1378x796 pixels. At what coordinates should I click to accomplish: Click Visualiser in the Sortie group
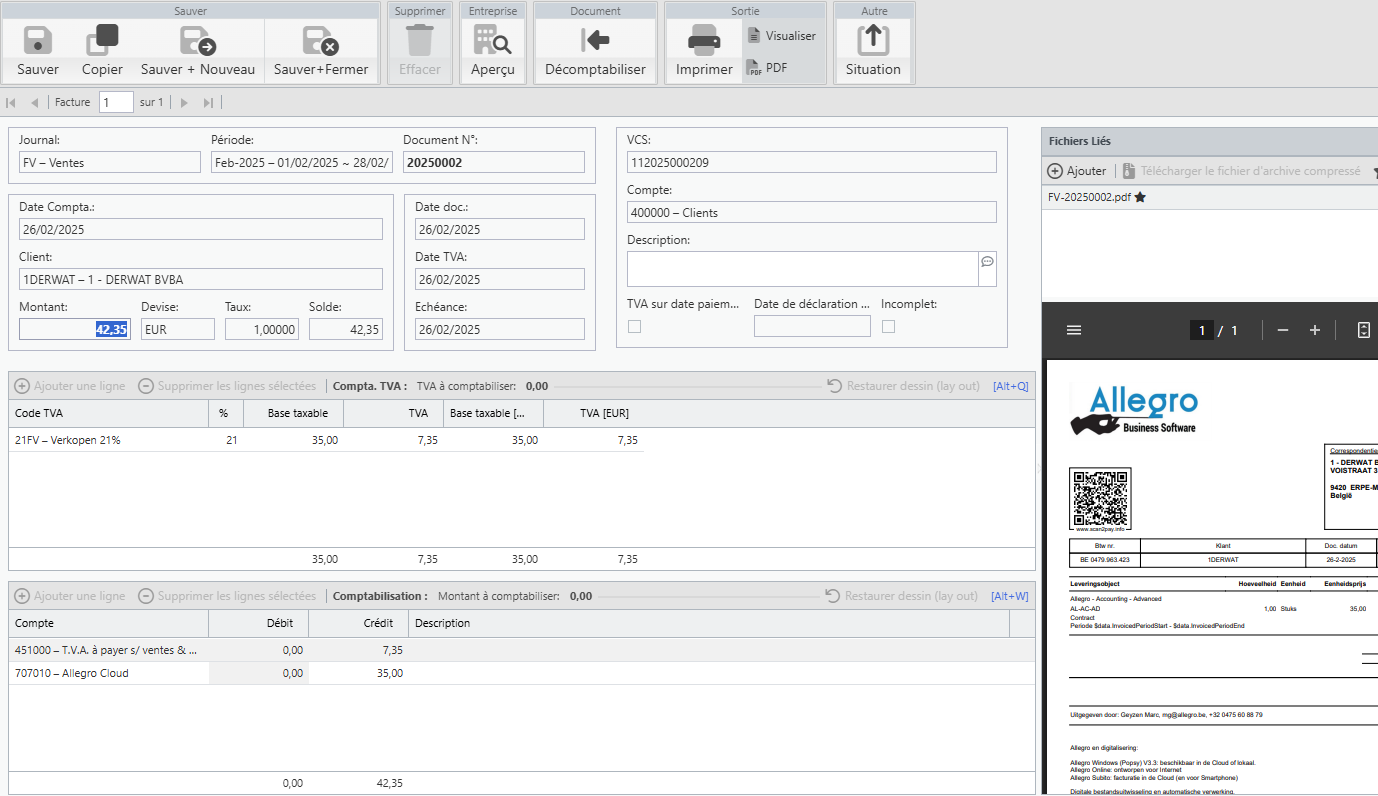[782, 36]
